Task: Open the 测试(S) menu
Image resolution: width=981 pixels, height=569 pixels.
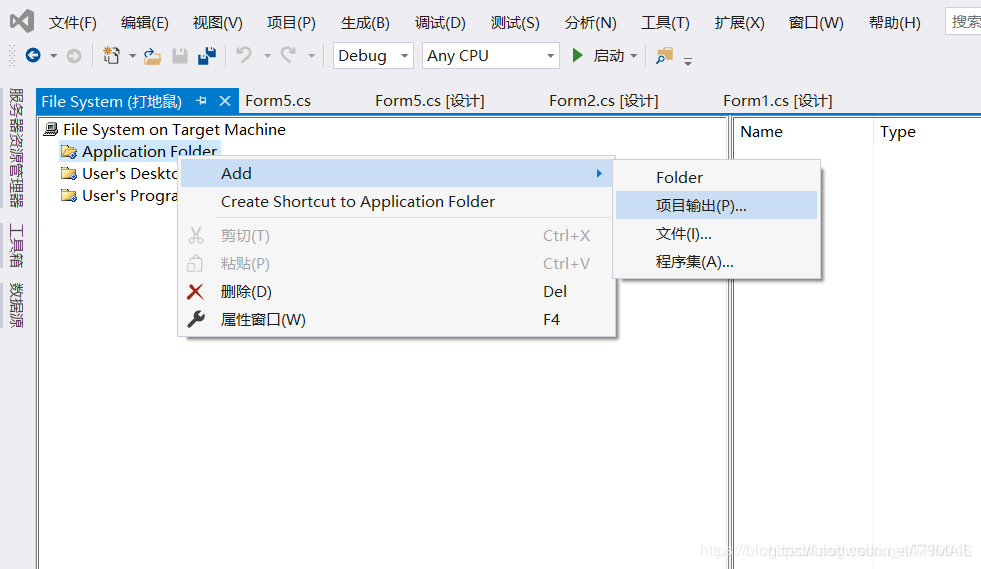Action: 515,23
